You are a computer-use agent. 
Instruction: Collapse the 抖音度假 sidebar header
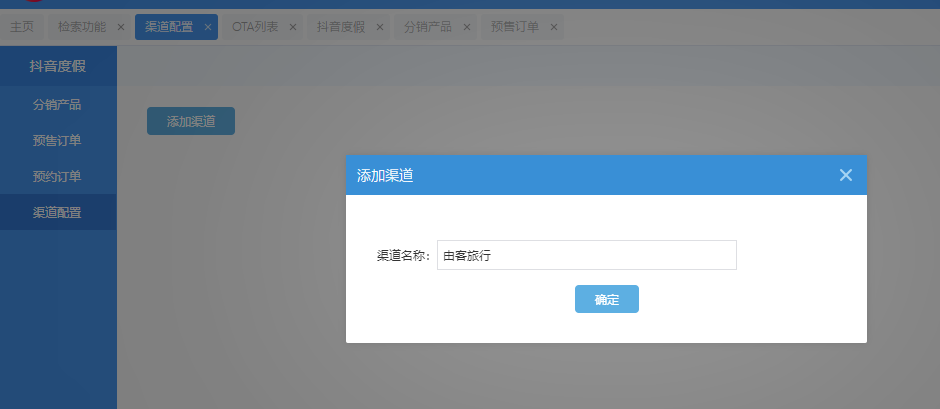click(57, 67)
